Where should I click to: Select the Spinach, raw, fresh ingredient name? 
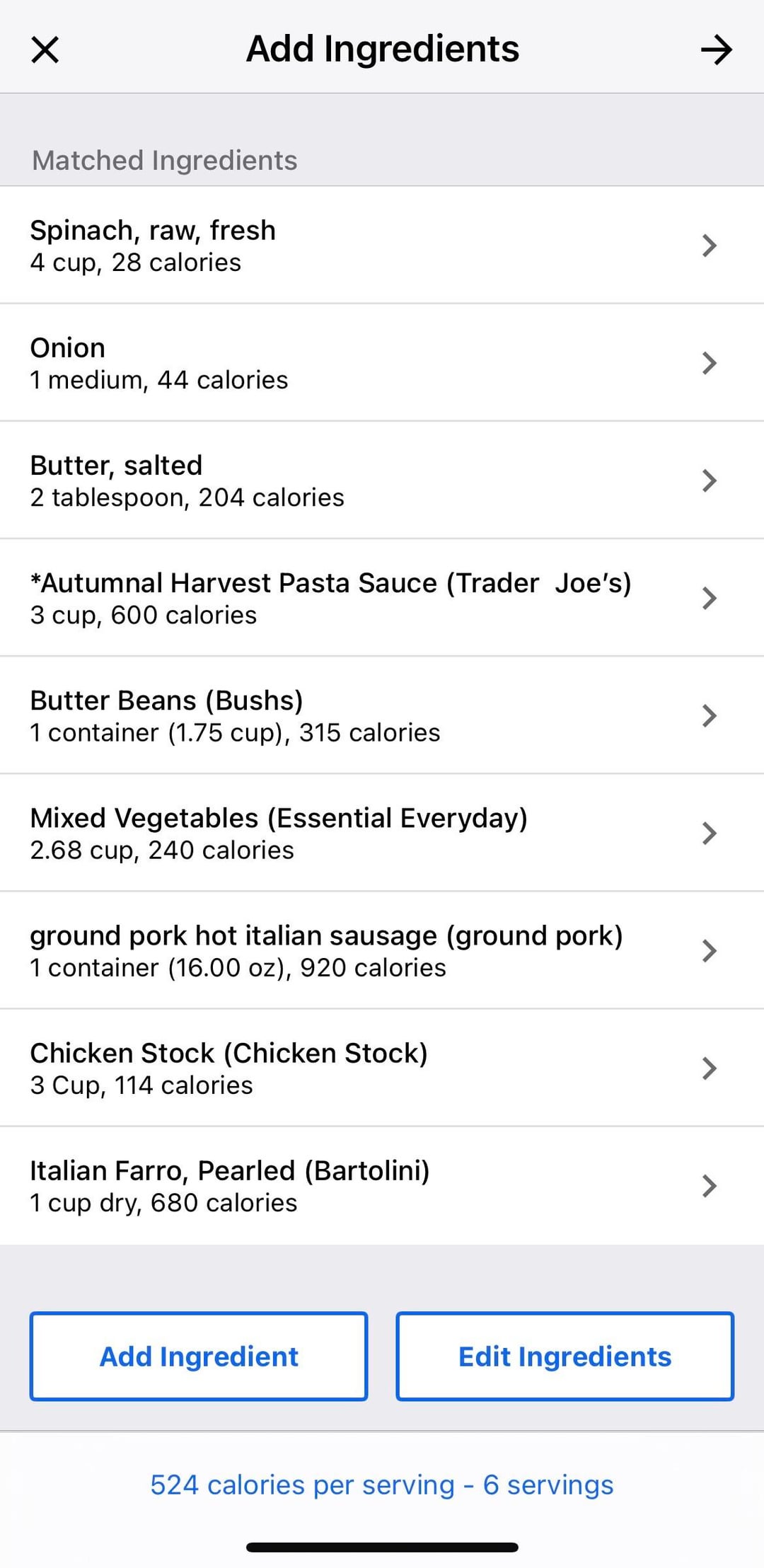(x=153, y=231)
